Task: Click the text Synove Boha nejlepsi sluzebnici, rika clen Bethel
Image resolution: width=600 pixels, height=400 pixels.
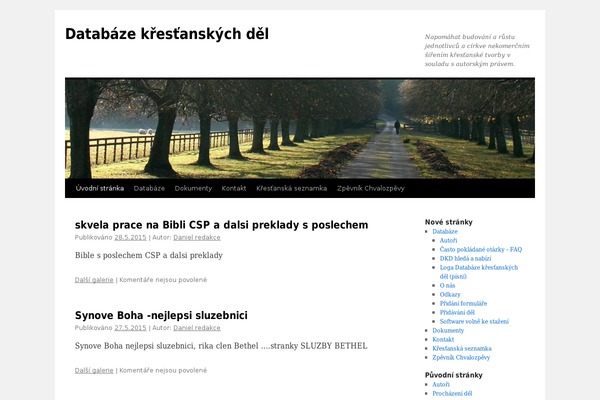Action: [166, 346]
